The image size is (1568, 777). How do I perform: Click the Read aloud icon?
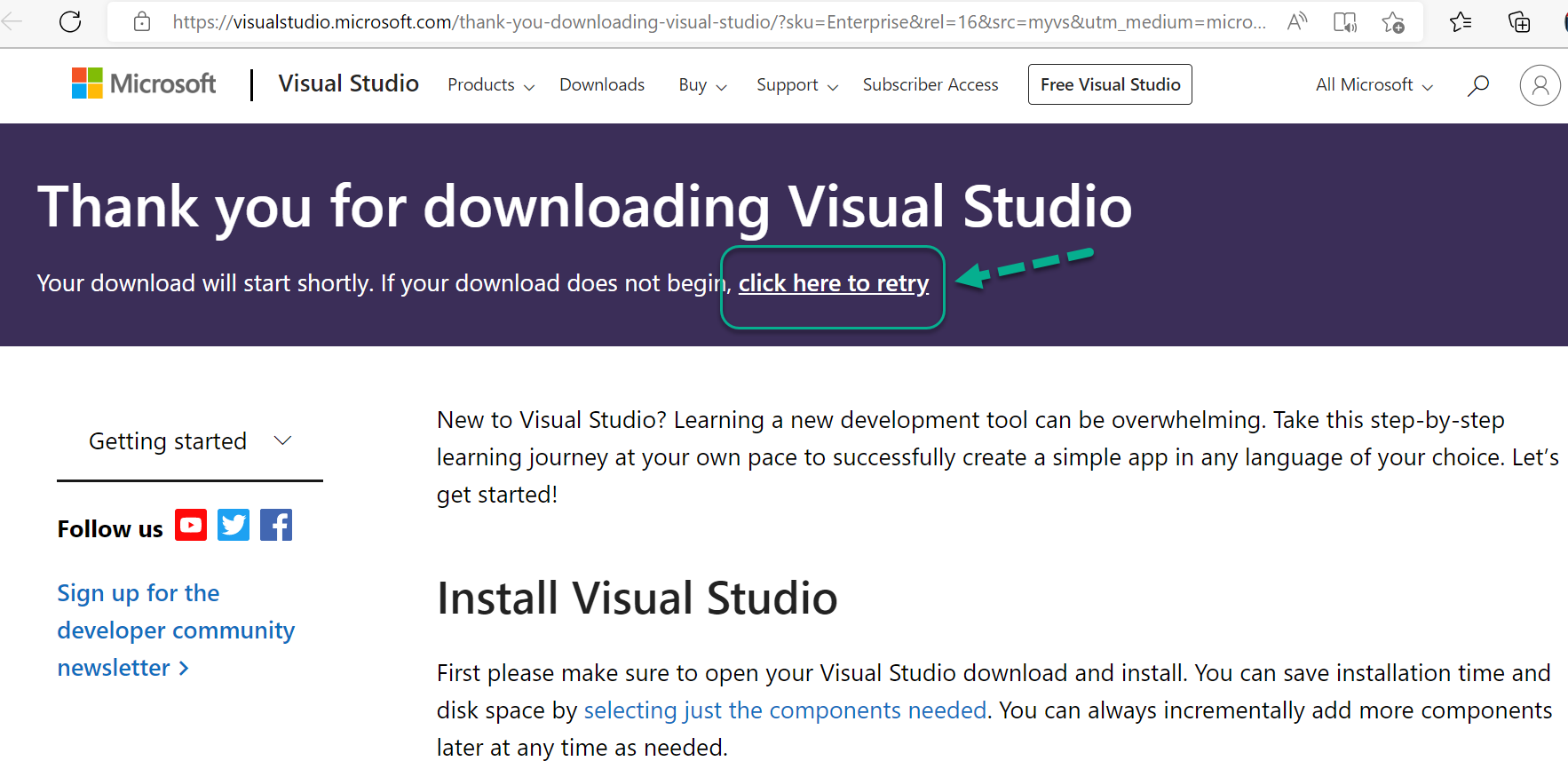click(x=1297, y=21)
